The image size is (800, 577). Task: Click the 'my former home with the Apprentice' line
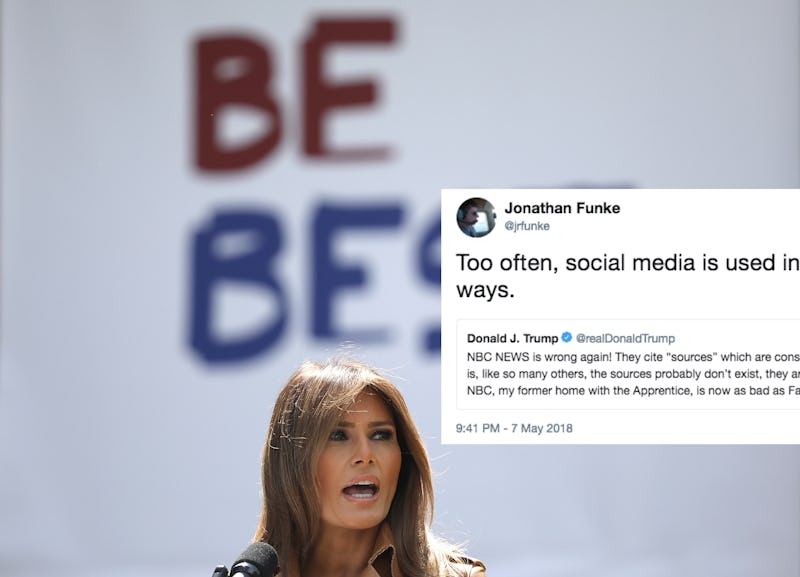point(633,391)
